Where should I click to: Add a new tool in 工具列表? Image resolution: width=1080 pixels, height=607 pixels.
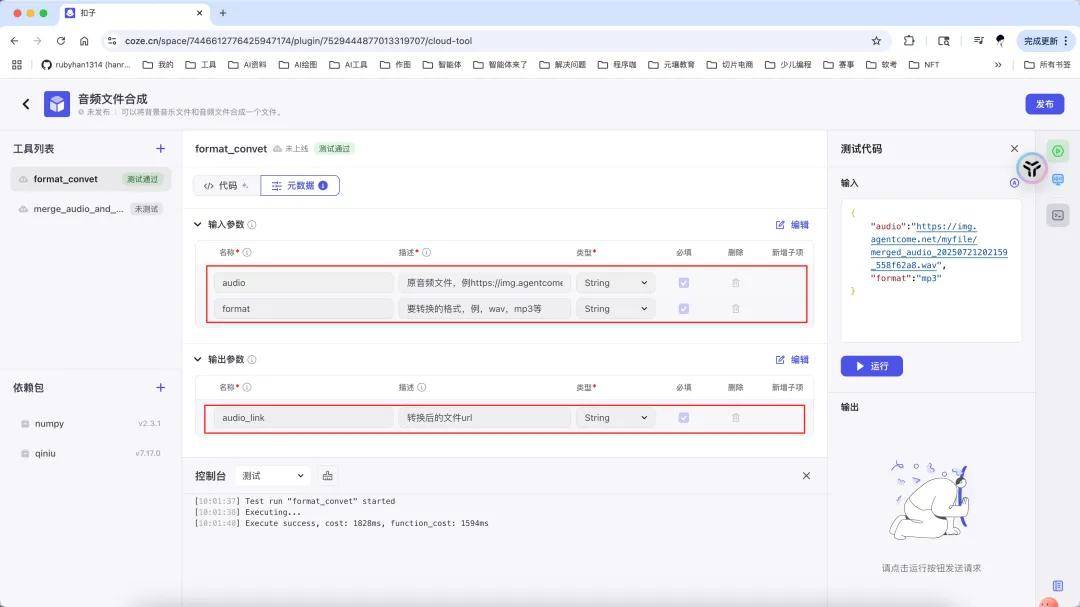coord(160,149)
